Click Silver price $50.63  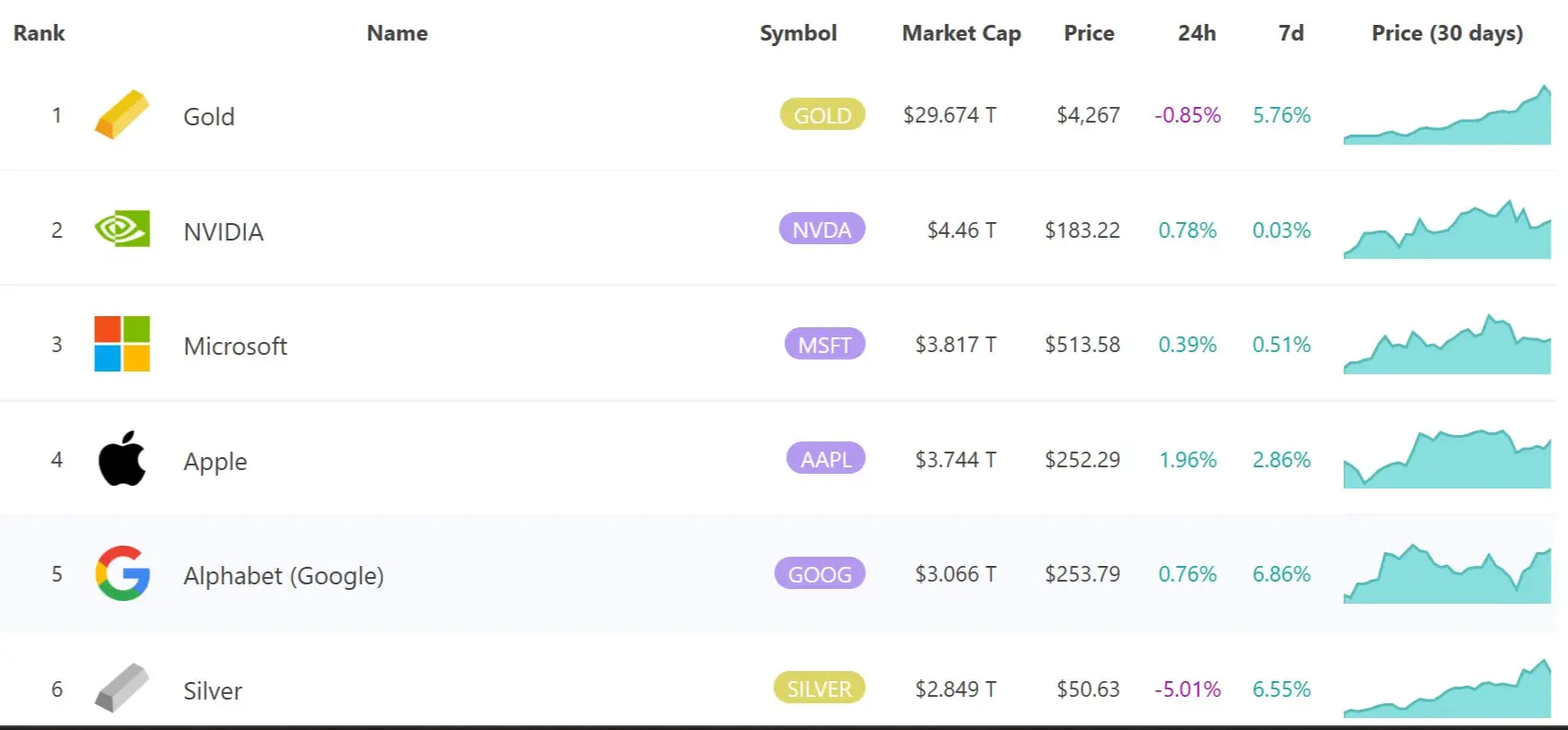[1088, 689]
